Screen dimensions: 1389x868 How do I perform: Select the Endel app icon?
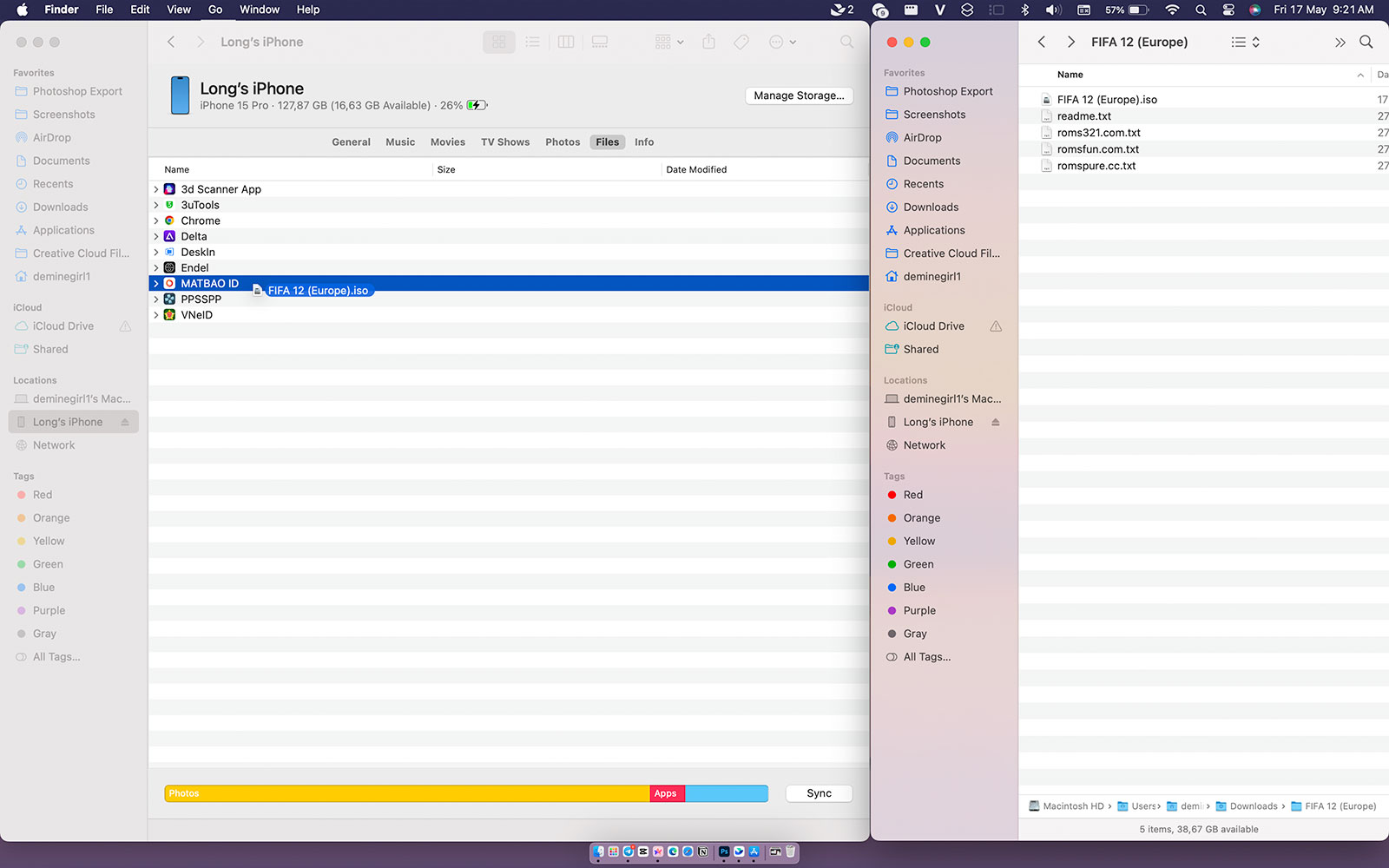pos(170,267)
